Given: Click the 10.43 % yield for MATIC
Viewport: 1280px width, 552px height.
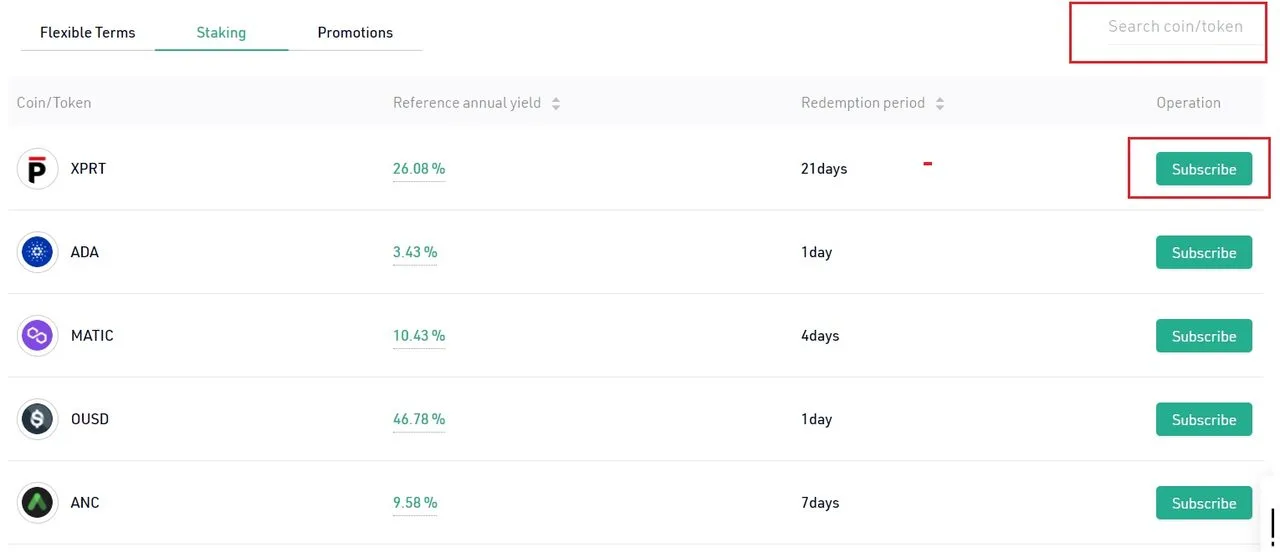Looking at the screenshot, I should [419, 336].
